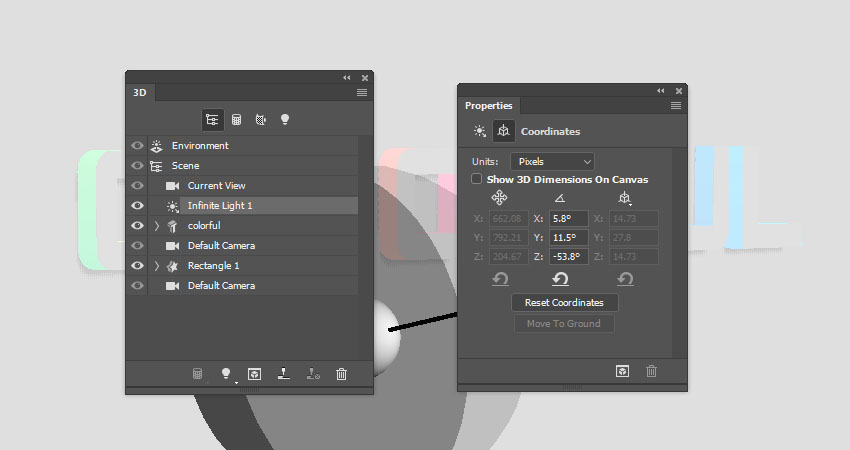This screenshot has width=850, height=450.
Task: Click Reset Coordinates button
Action: coord(564,303)
